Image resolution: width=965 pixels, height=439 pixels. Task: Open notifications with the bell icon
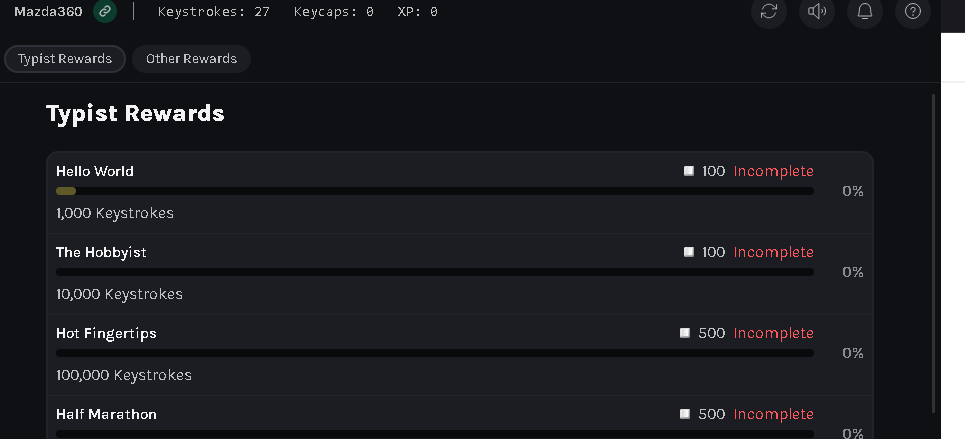coord(865,11)
